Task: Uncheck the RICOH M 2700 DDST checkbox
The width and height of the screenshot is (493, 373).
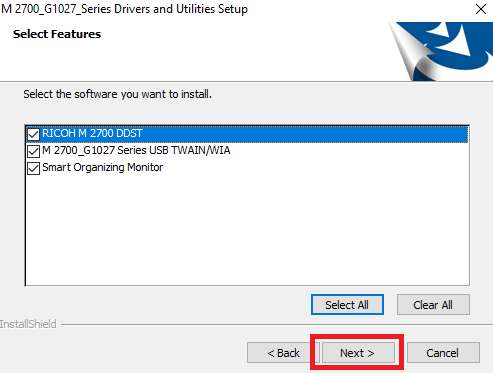Action: click(33, 134)
